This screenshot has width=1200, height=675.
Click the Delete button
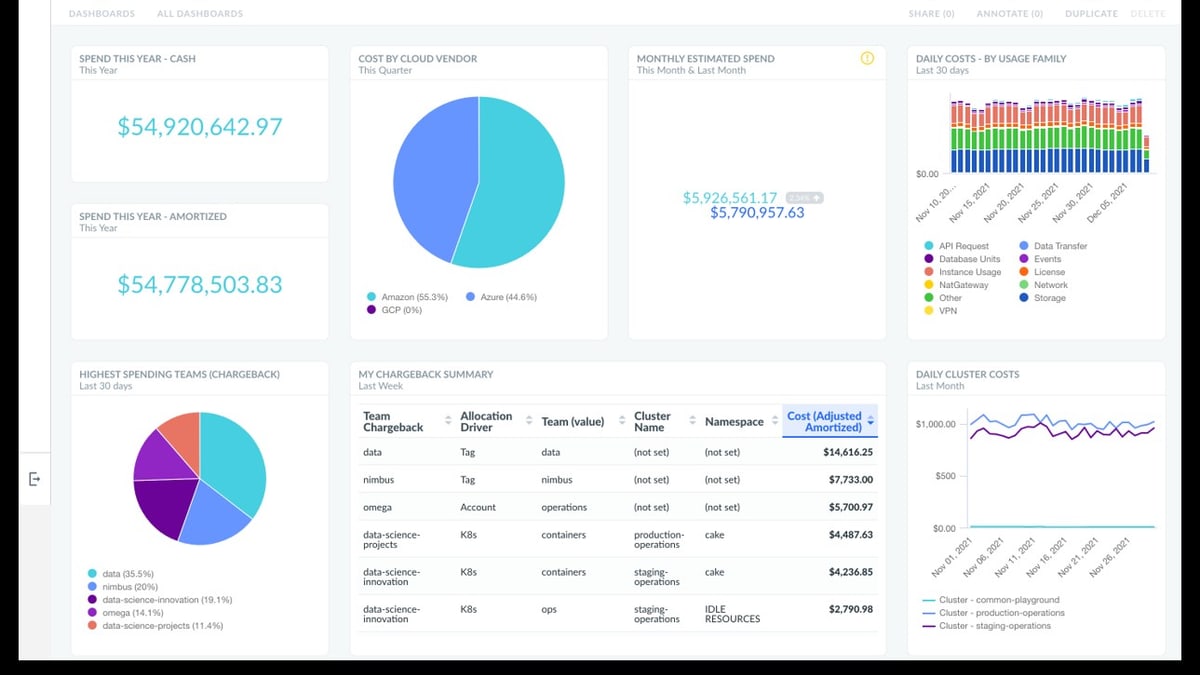pyautogui.click(x=1147, y=14)
